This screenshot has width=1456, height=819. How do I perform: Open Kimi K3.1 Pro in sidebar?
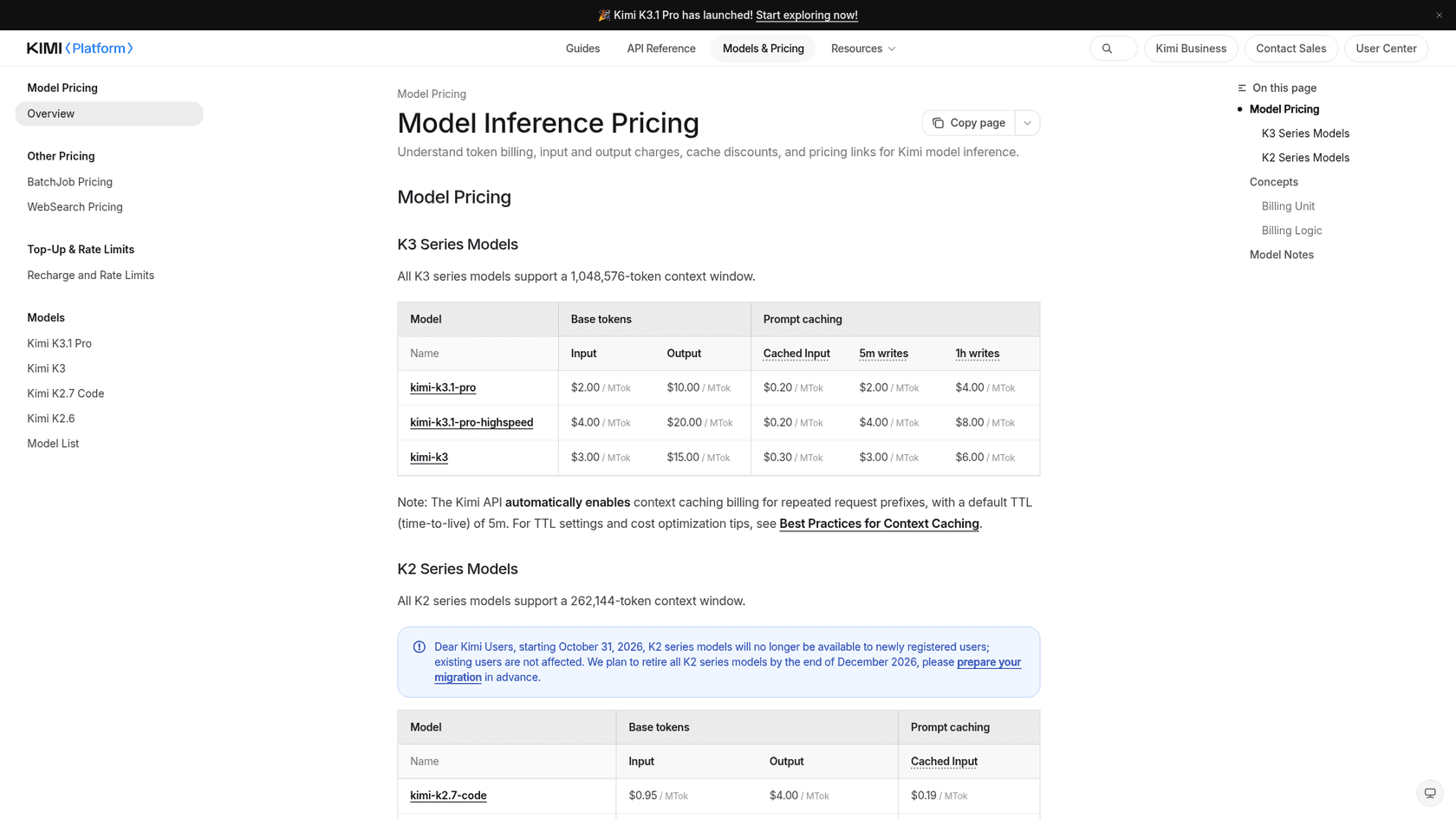(59, 343)
